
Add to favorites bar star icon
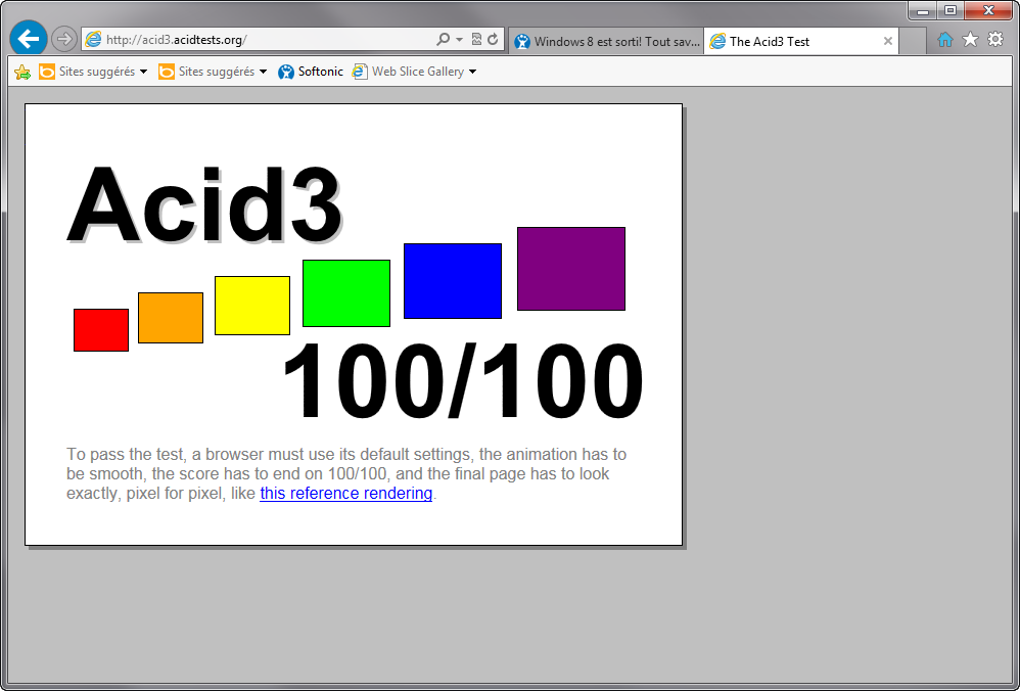22,72
